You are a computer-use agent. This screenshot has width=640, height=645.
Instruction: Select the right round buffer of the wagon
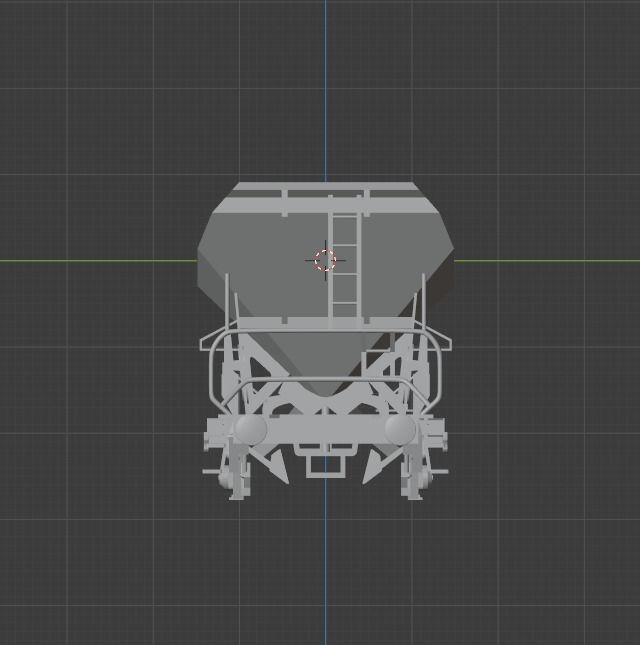400,429
